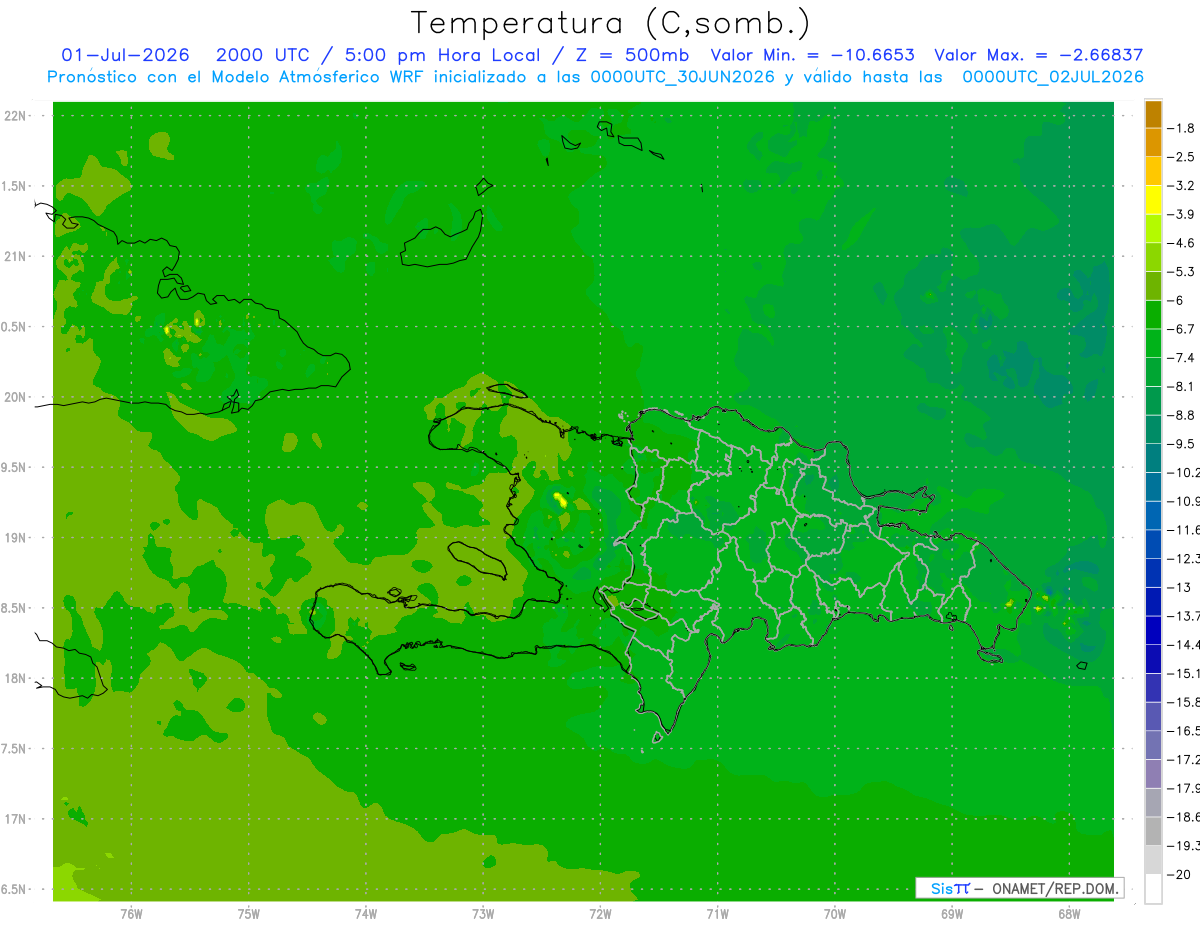Click the "18N" latitude label
Screen dimensions: 1200x927
[15, 678]
